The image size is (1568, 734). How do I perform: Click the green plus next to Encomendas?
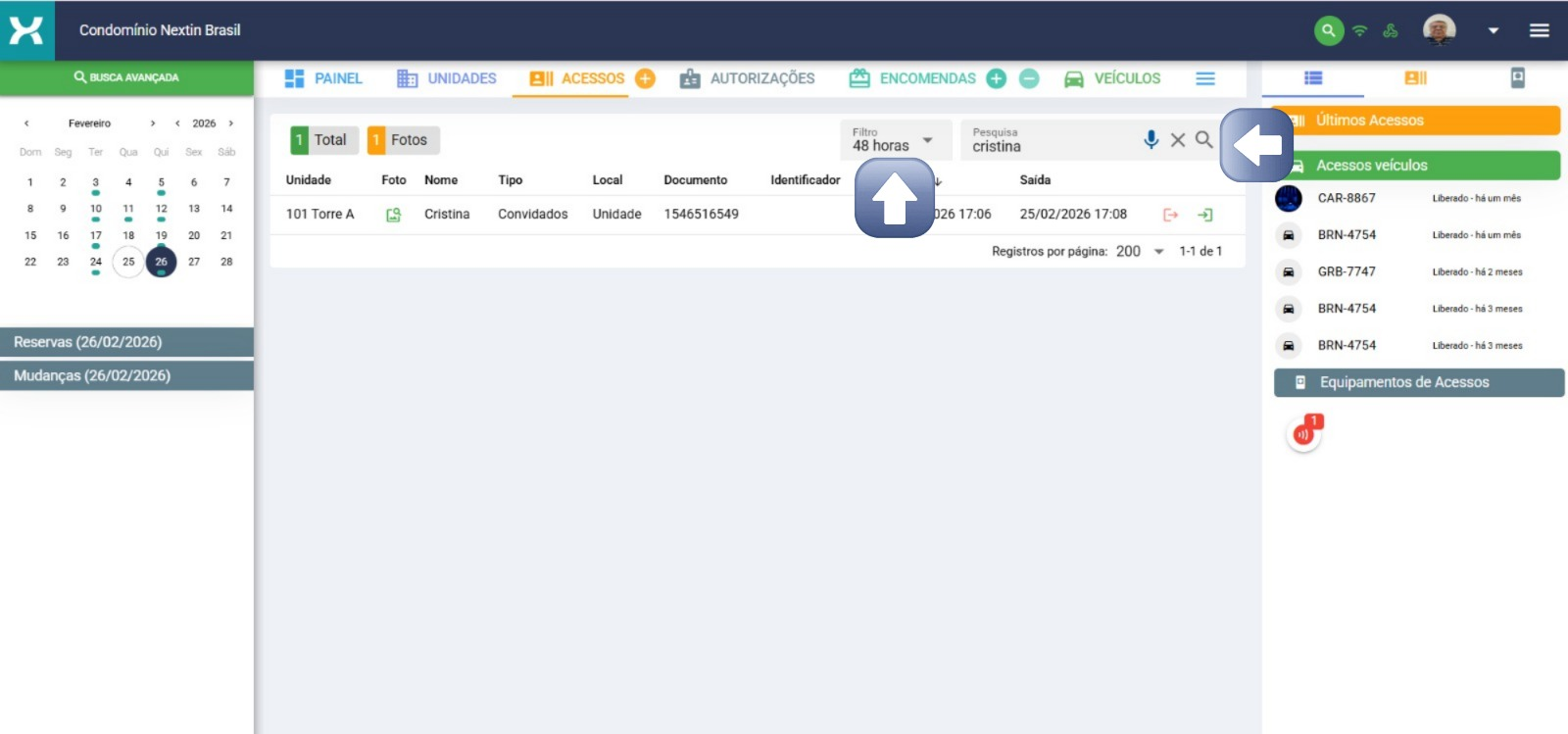[x=997, y=78]
